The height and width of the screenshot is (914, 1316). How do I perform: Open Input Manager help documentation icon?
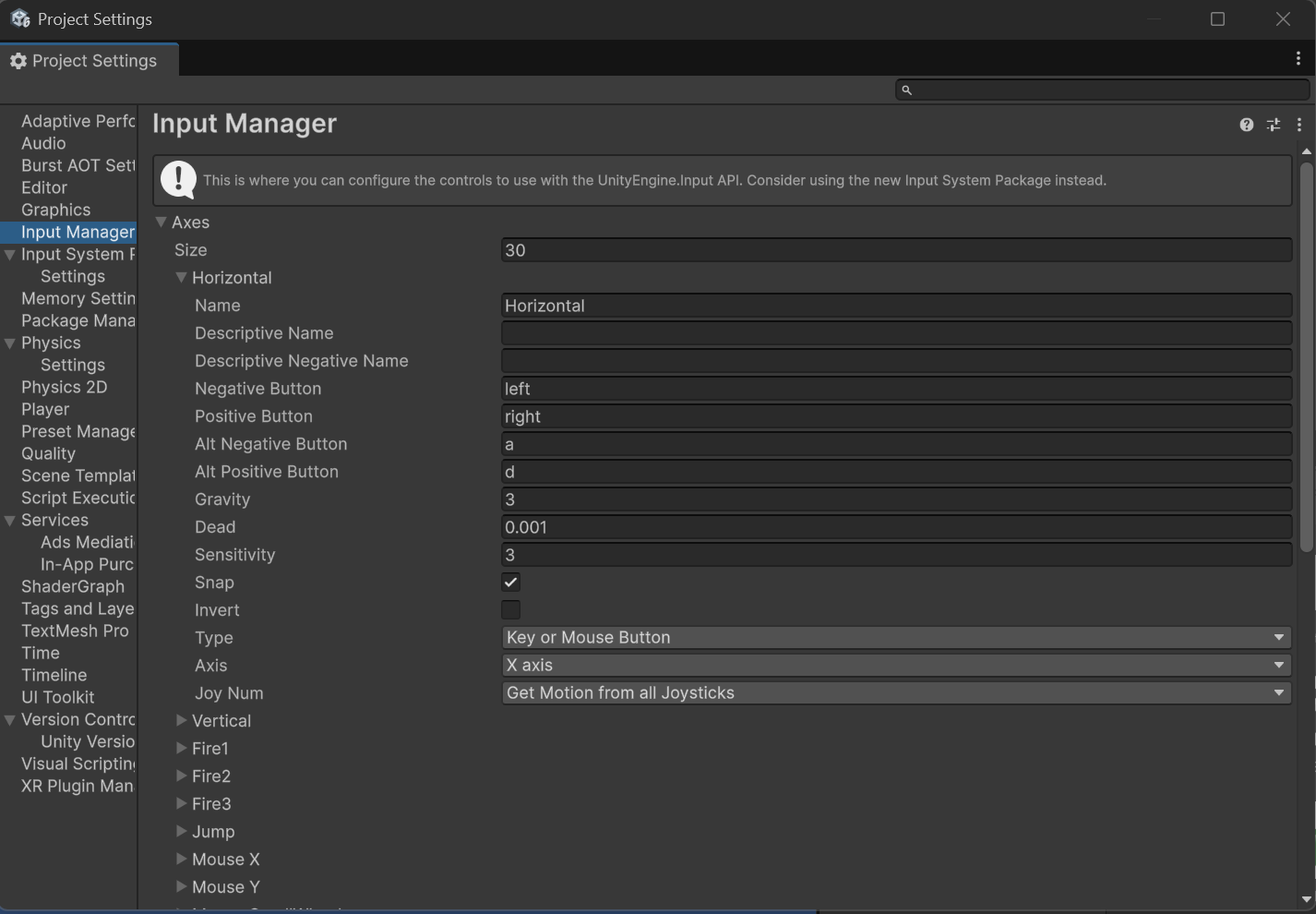pyautogui.click(x=1246, y=125)
